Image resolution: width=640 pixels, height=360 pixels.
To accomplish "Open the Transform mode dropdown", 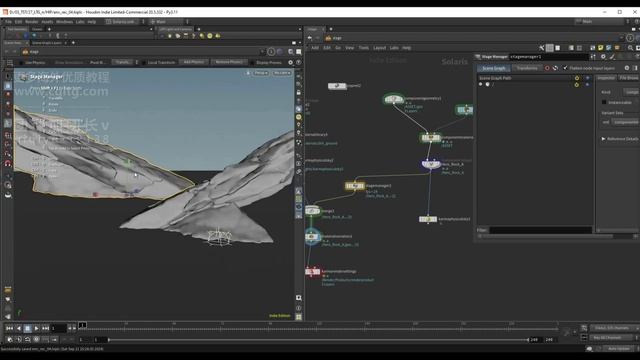I will [x=124, y=62].
